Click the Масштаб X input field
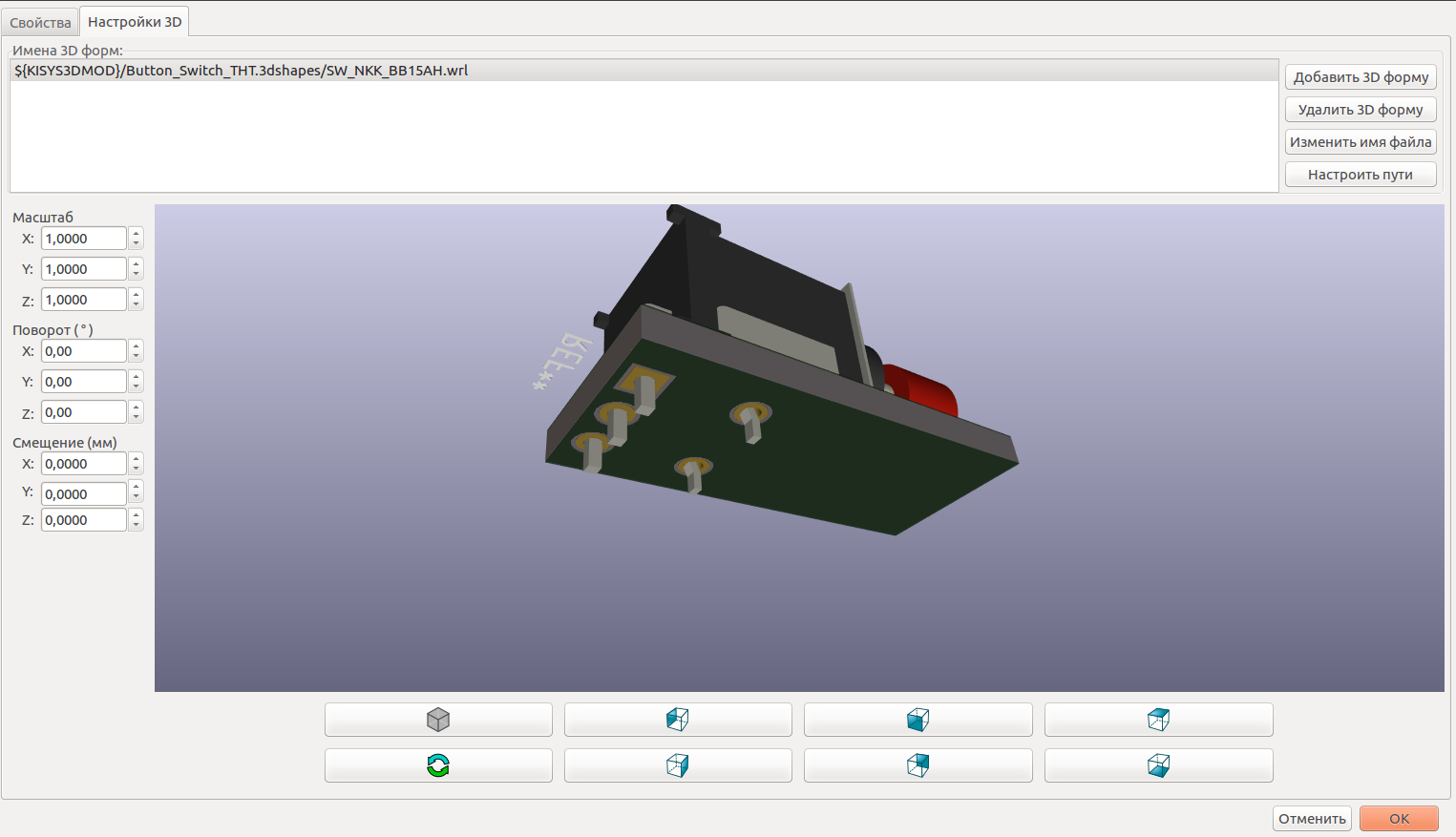1456x837 pixels. click(x=83, y=239)
